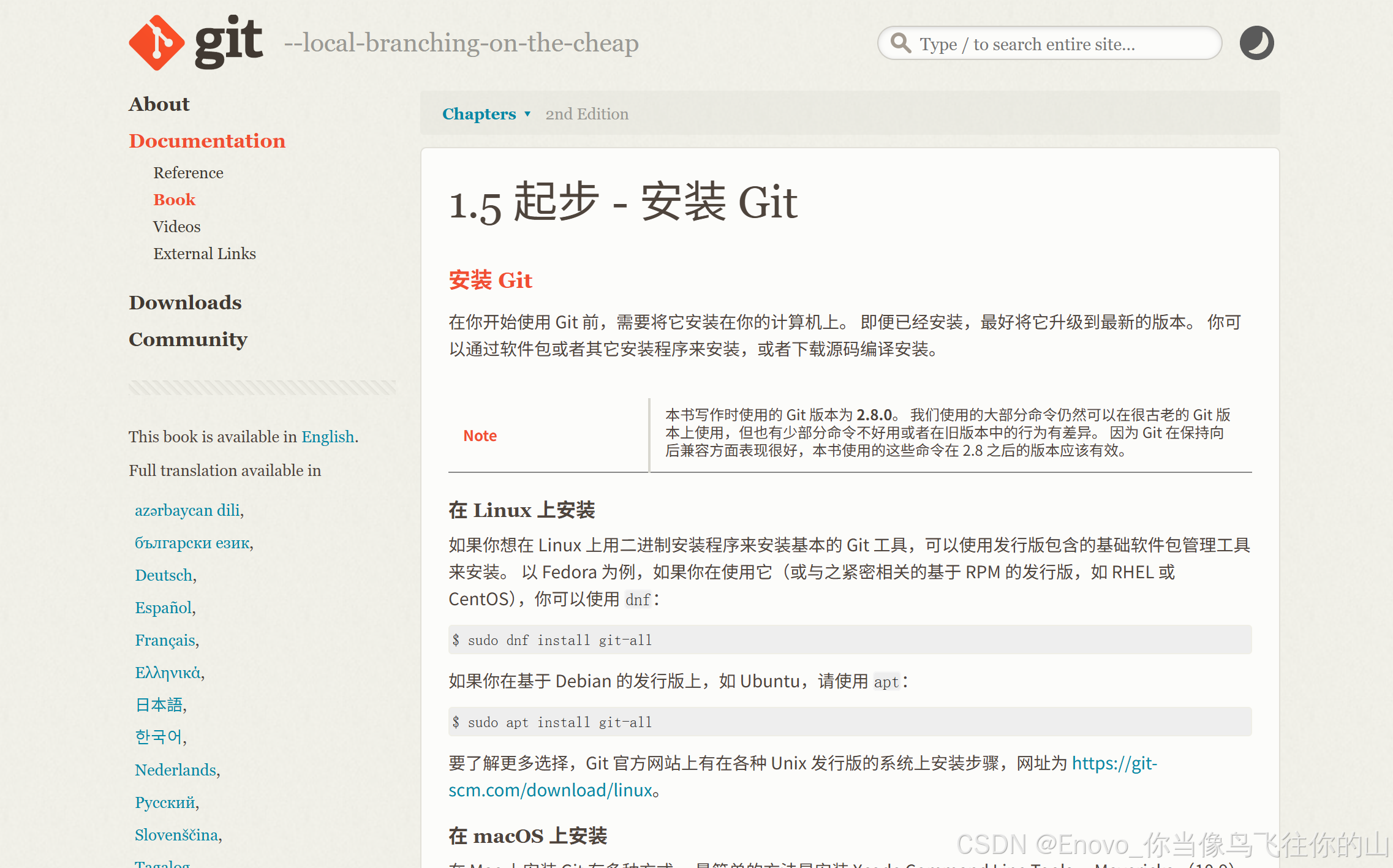Focus the site search input field
Image resolution: width=1393 pixels, height=868 pixels.
1049,43
